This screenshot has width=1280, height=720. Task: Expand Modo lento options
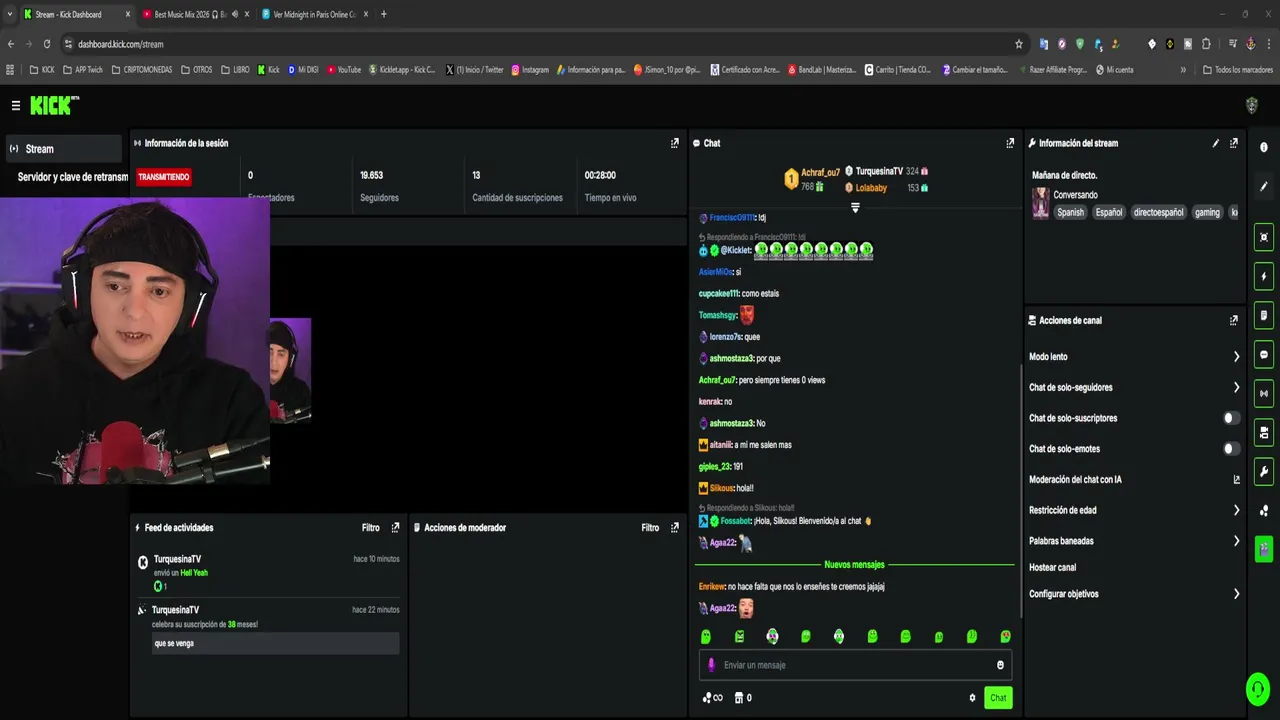tap(1236, 357)
